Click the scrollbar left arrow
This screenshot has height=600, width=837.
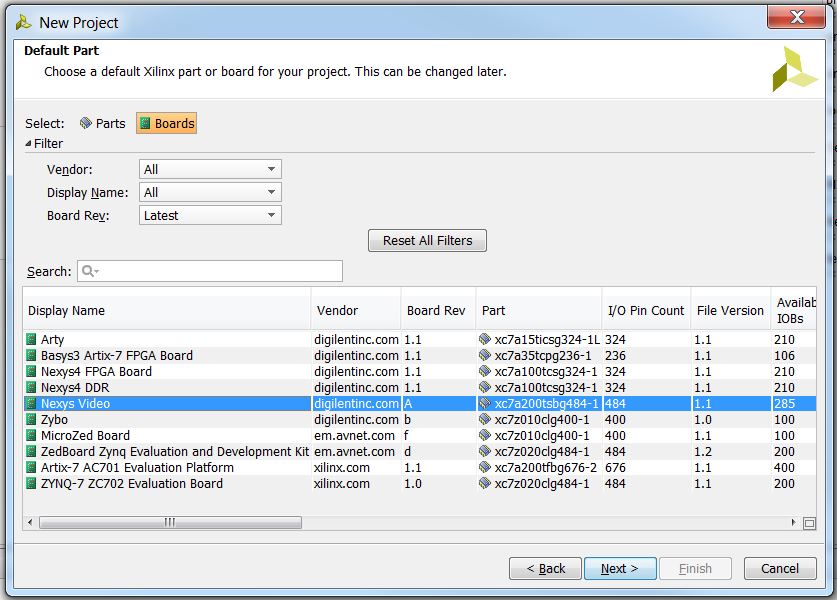click(30, 523)
